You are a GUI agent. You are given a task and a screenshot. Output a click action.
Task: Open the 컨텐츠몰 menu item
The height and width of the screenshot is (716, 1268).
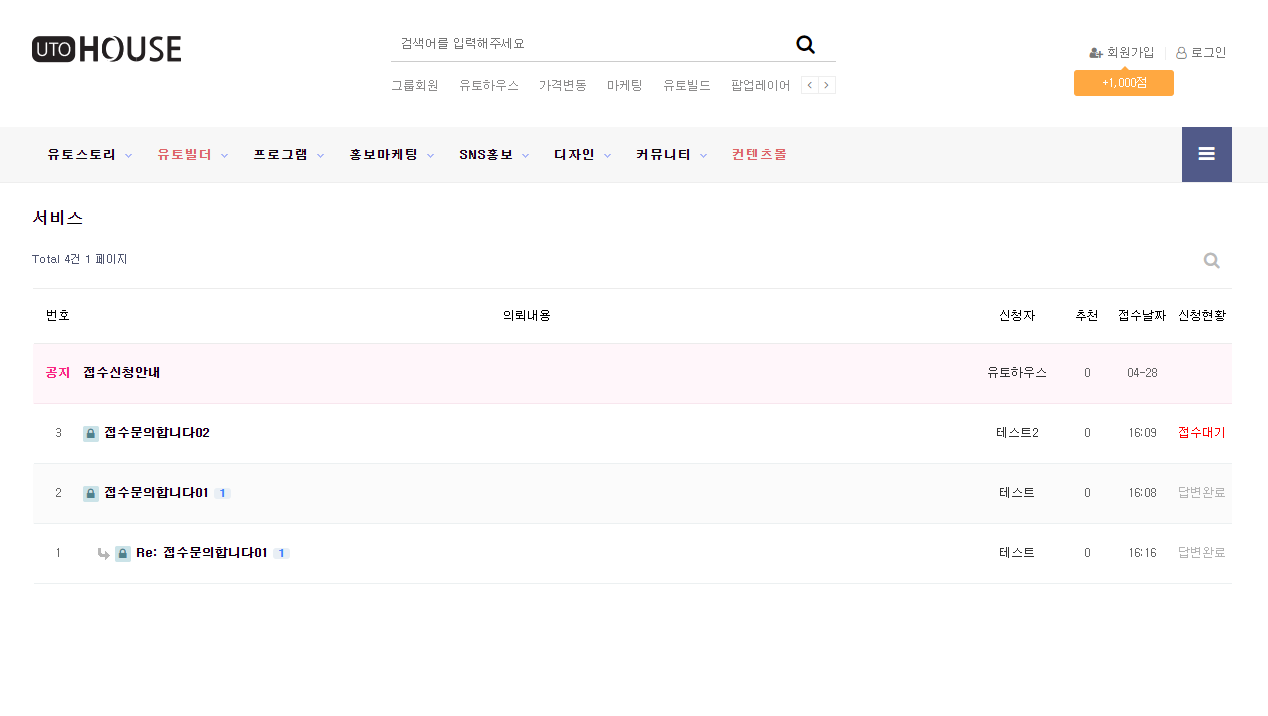(759, 155)
